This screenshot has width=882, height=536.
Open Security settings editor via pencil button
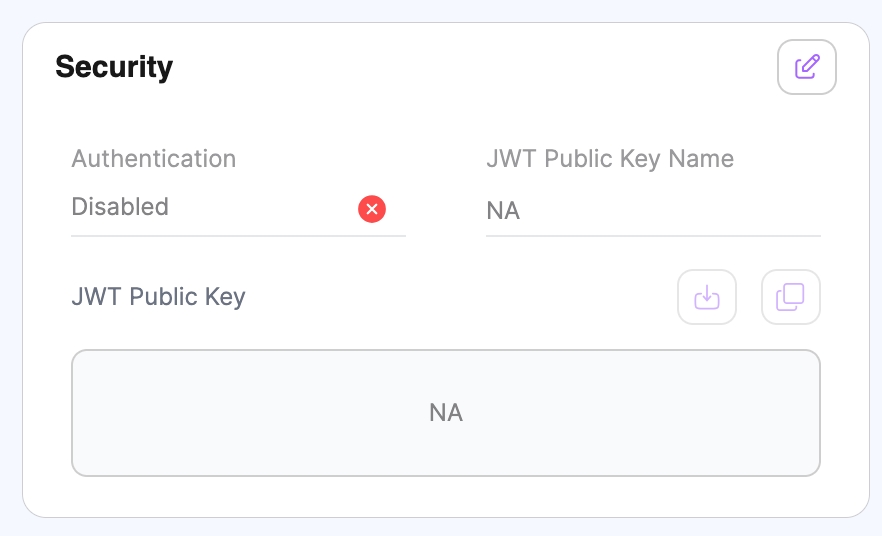pyautogui.click(x=807, y=67)
